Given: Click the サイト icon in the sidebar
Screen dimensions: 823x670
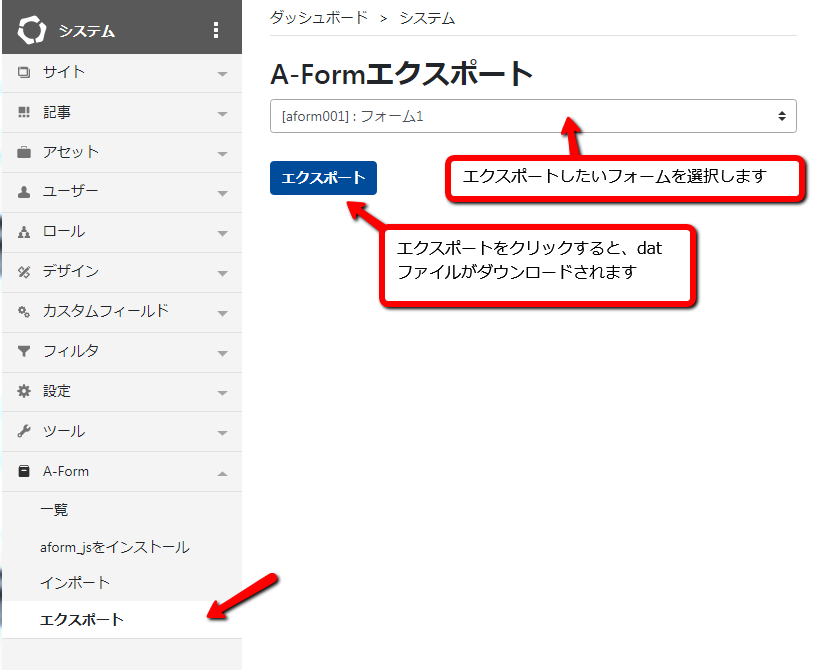Looking at the screenshot, I should (24, 72).
